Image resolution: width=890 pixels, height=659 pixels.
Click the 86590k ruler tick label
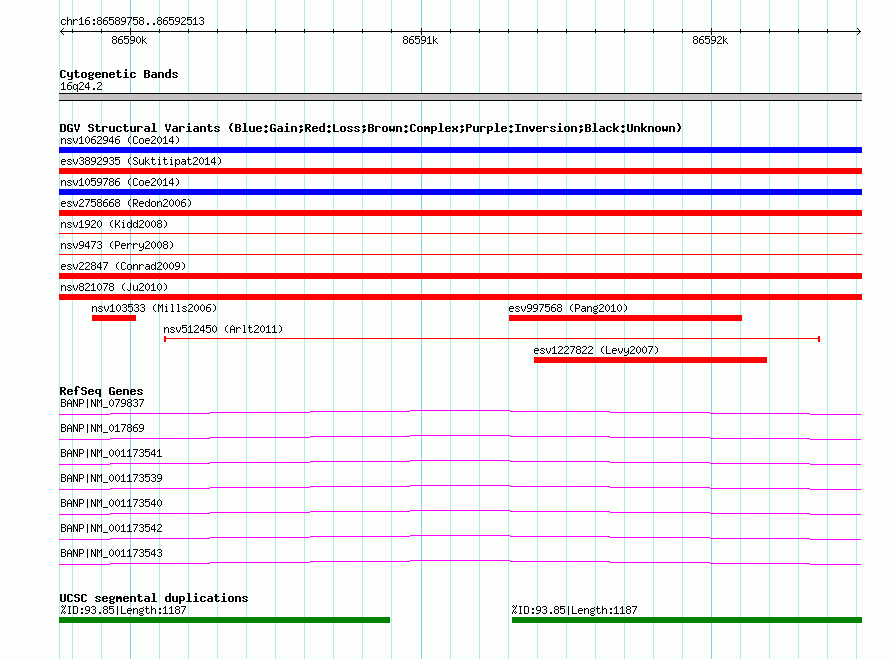pos(129,40)
